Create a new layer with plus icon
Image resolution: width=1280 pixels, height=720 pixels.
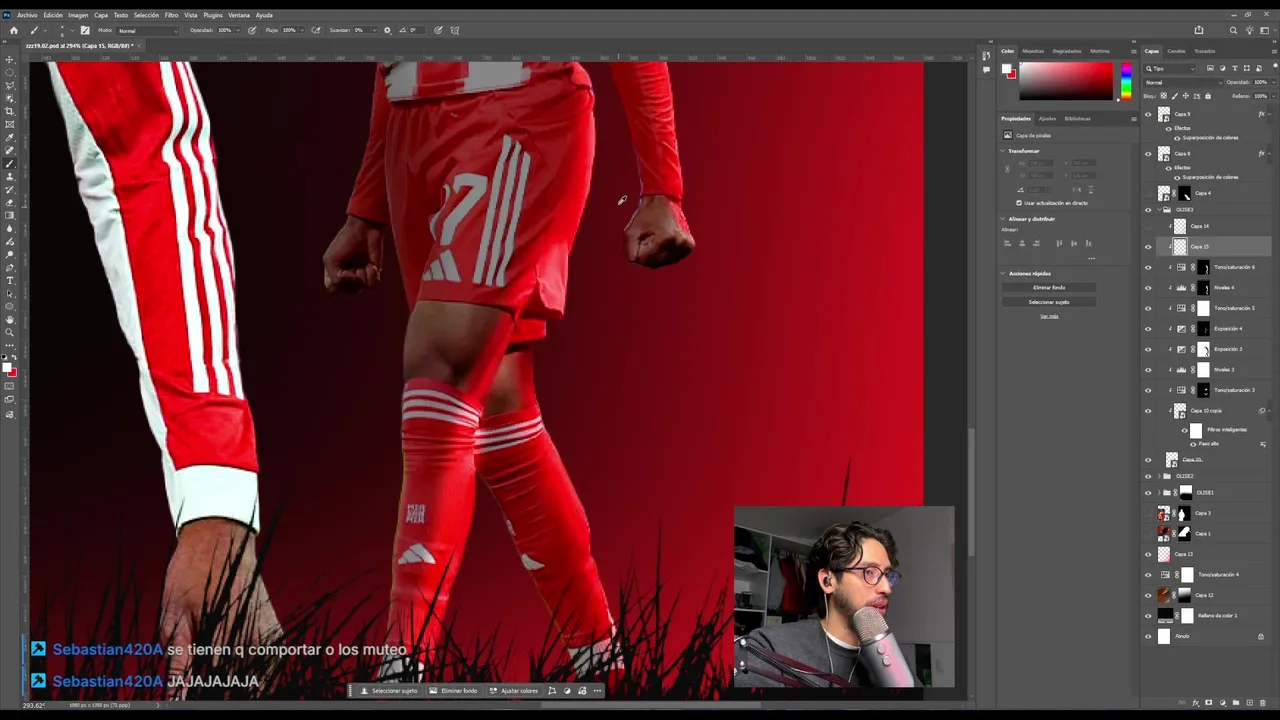pyautogui.click(x=1250, y=703)
